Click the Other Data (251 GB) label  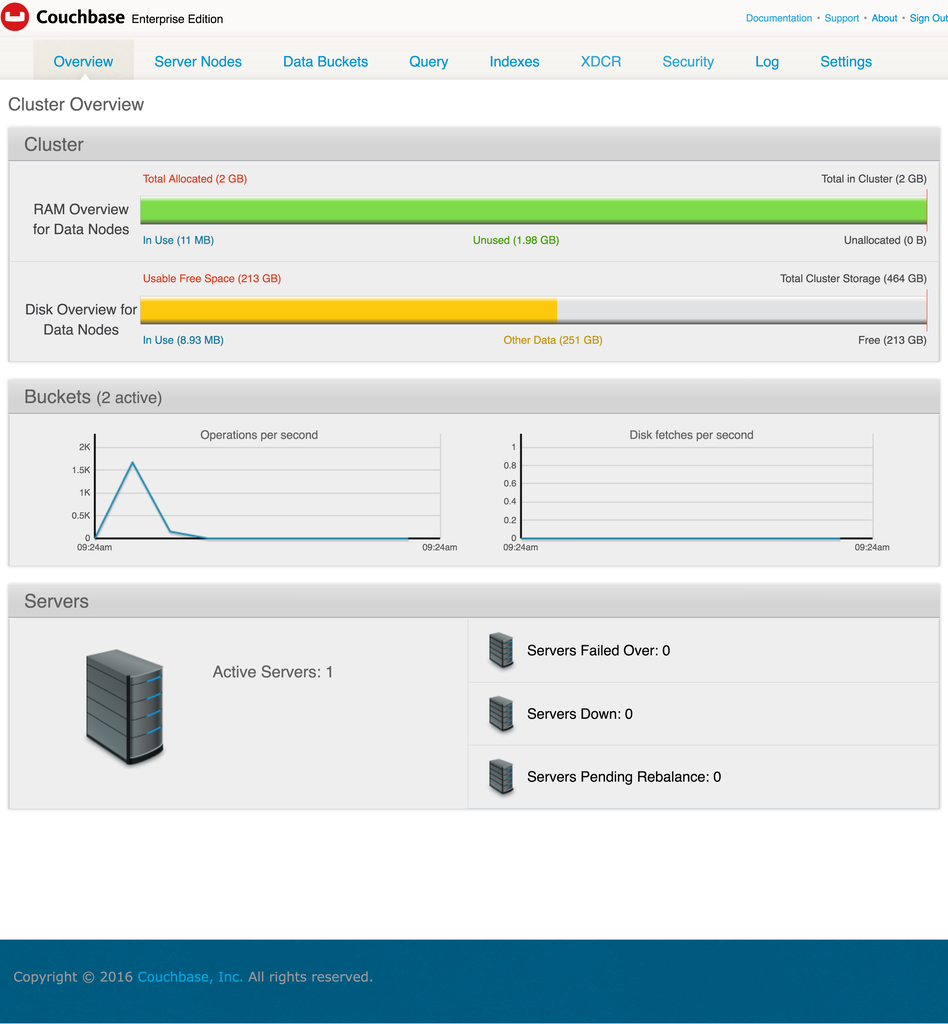click(x=552, y=340)
